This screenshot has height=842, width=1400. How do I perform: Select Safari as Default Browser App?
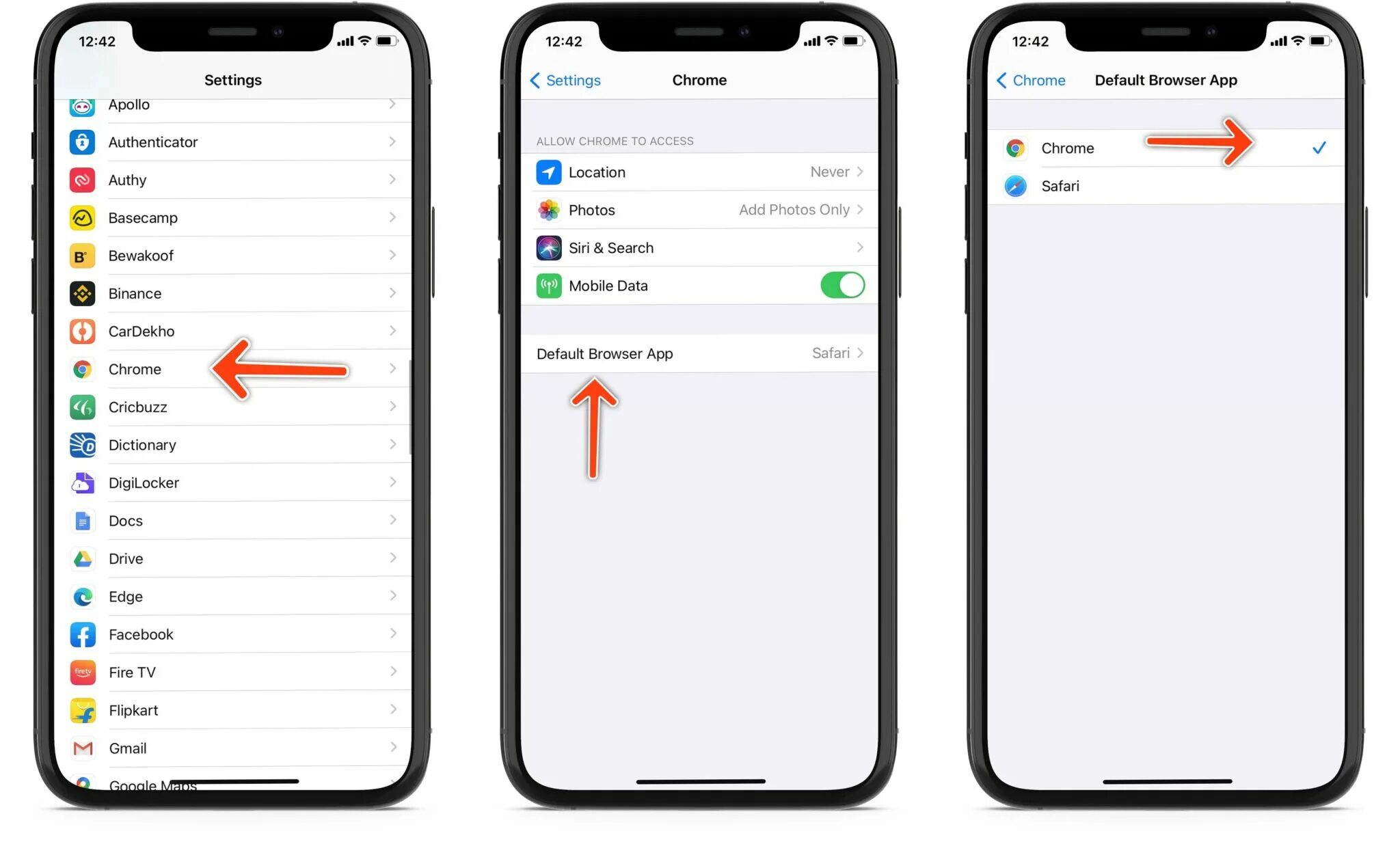tap(1161, 185)
